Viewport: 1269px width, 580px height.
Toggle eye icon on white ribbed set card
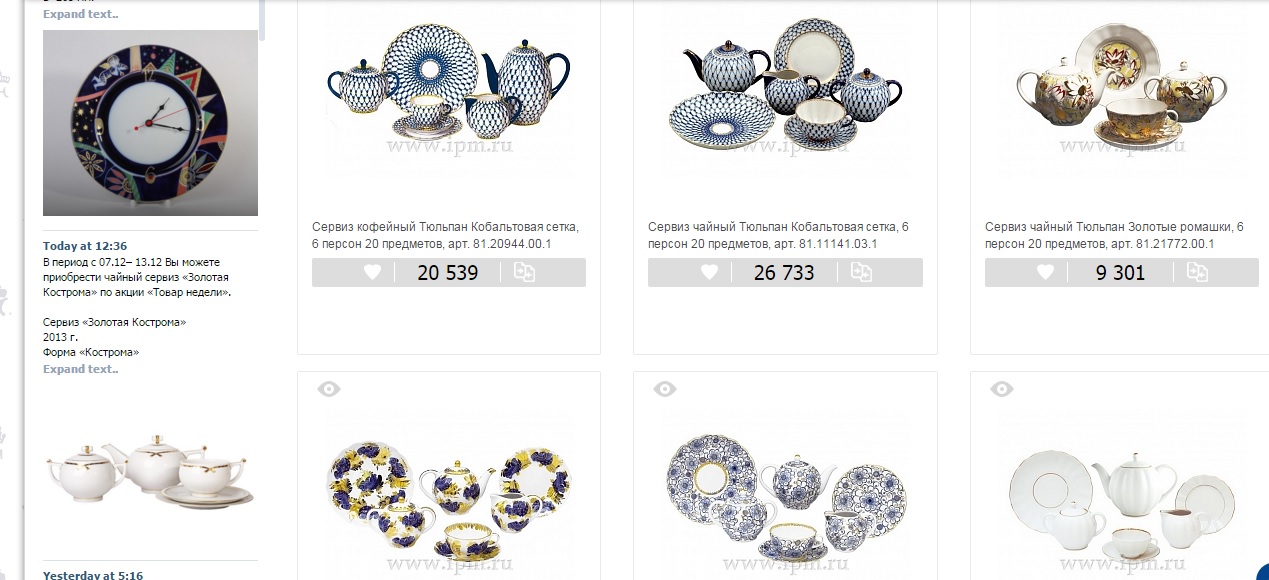(x=1002, y=389)
